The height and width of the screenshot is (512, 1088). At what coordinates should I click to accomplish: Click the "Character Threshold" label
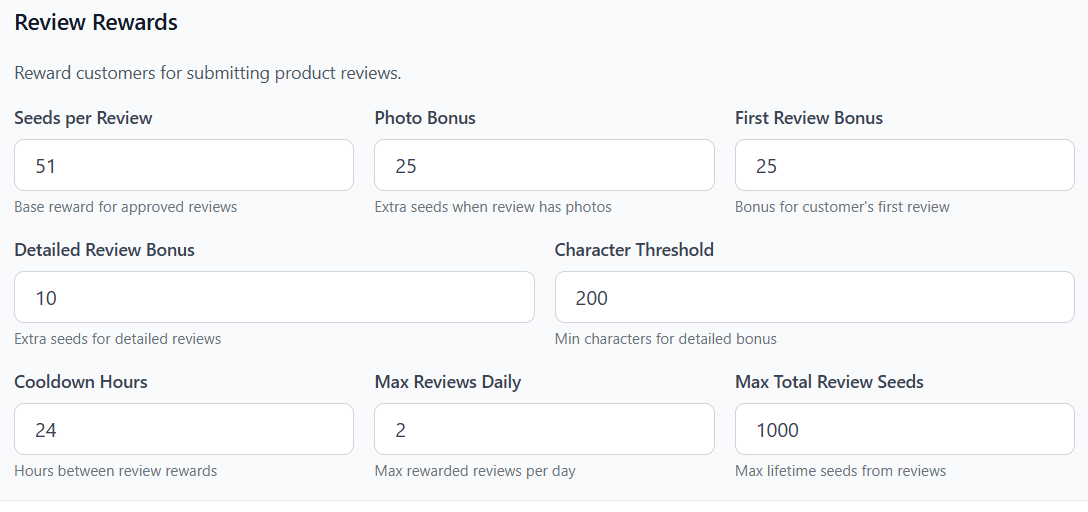[634, 250]
